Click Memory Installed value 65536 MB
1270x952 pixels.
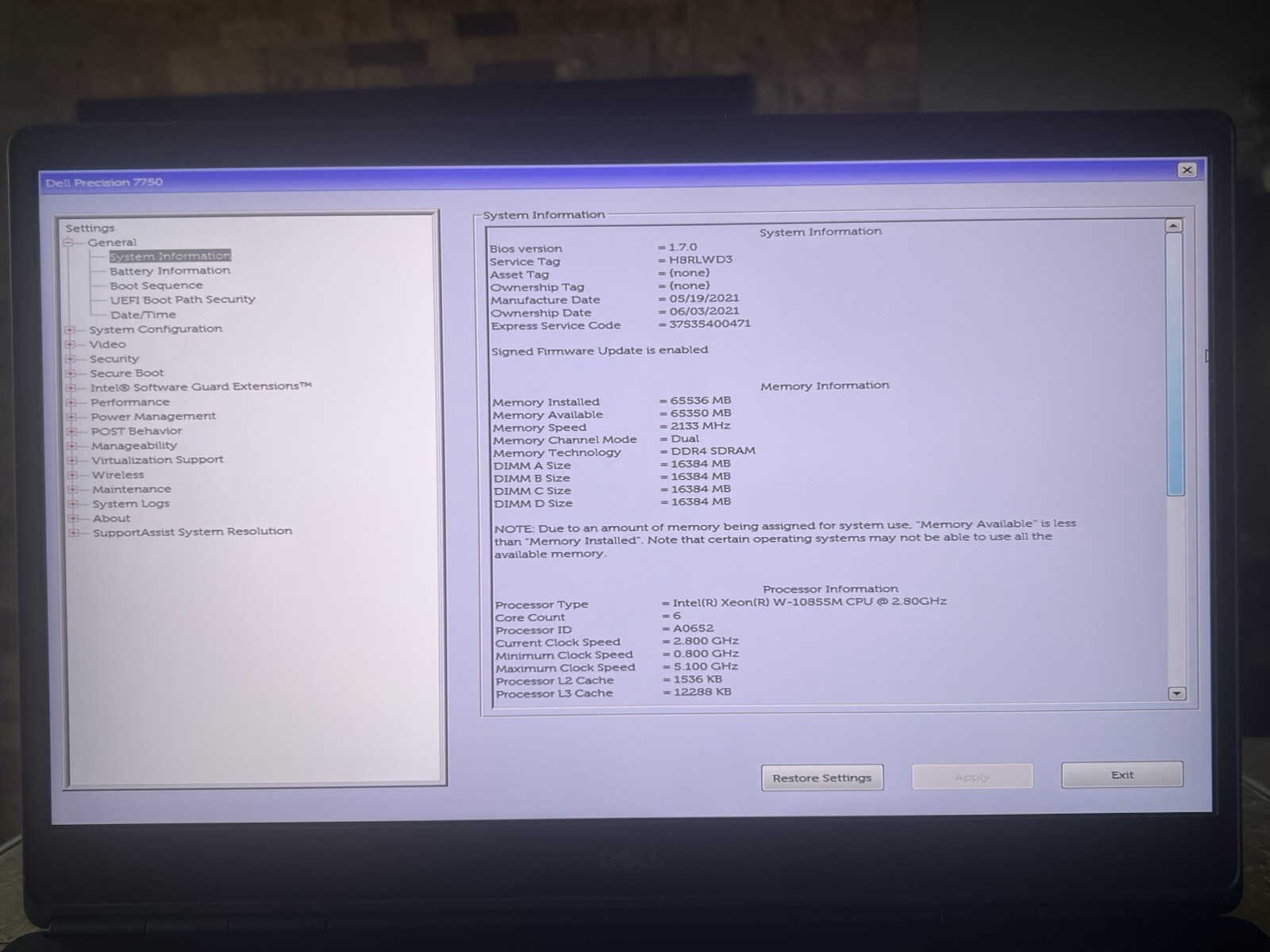coord(701,400)
